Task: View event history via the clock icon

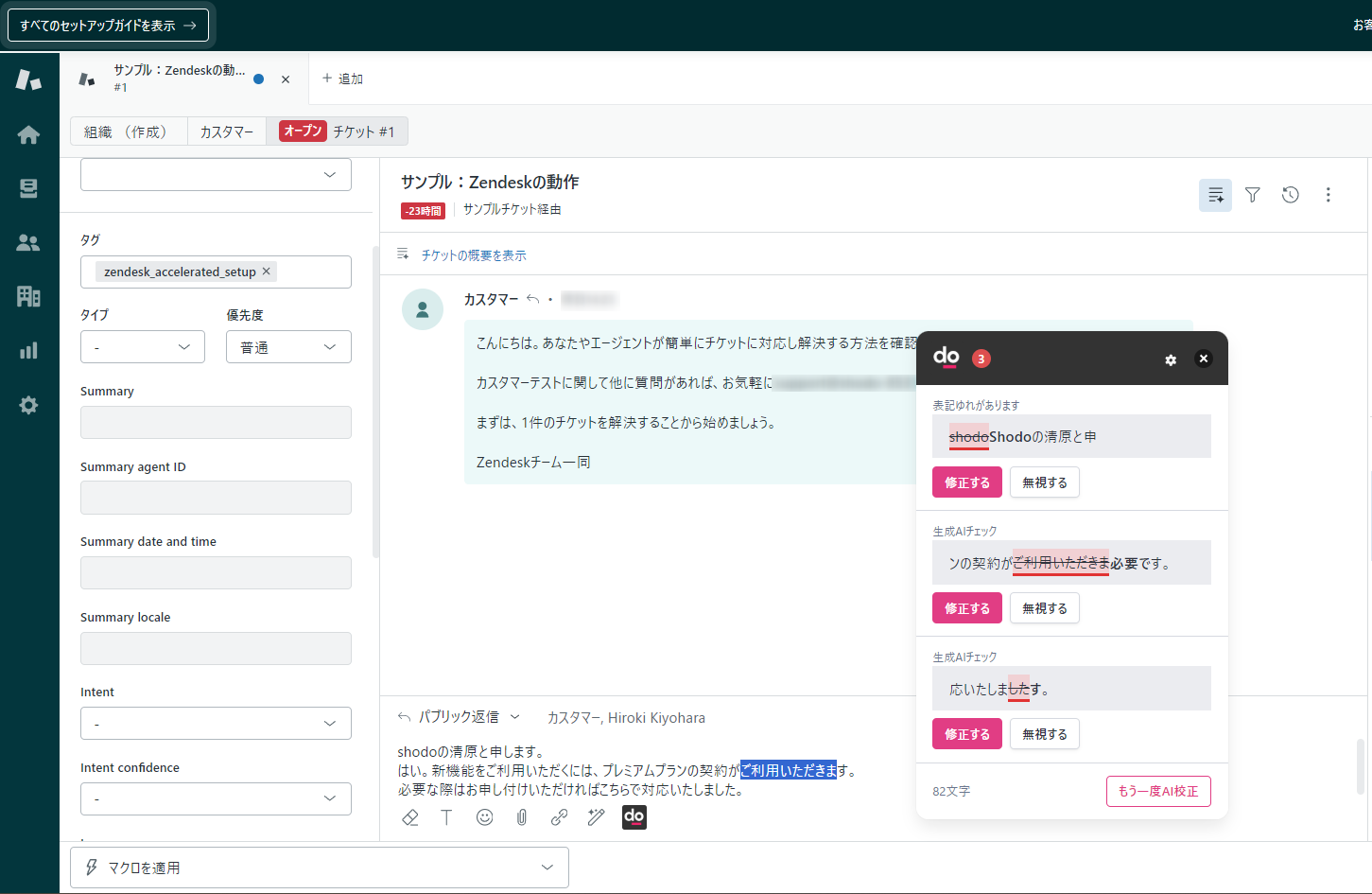Action: (1290, 195)
